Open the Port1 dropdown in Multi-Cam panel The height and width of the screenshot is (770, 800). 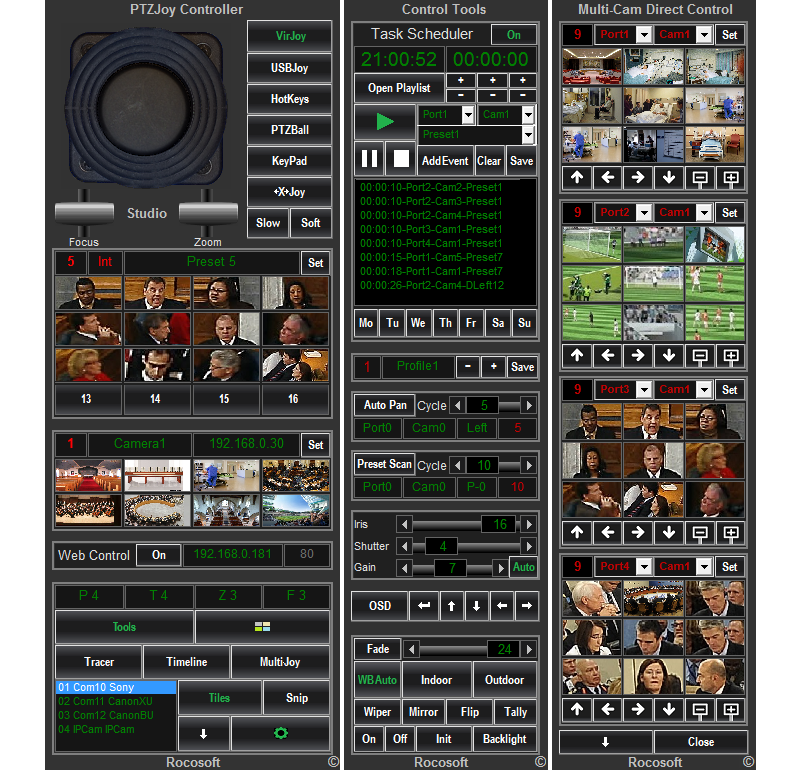coord(615,33)
